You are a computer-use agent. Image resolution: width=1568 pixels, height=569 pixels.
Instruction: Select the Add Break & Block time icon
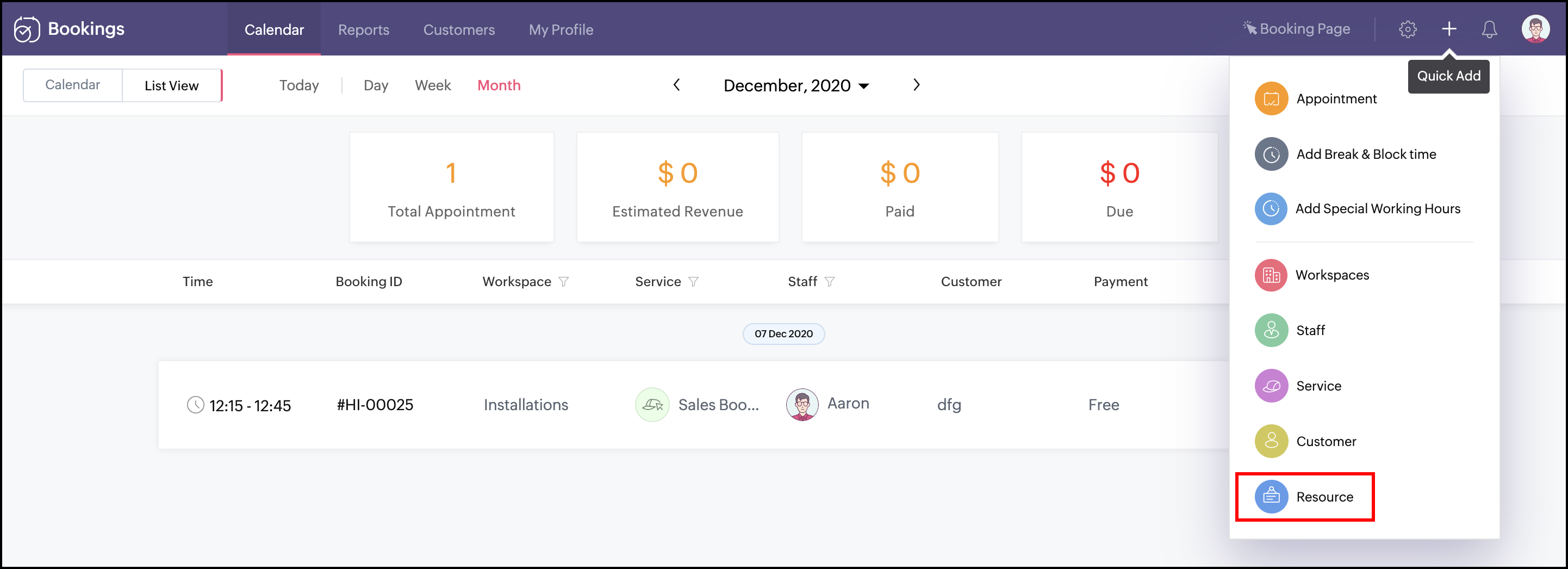tap(1271, 154)
